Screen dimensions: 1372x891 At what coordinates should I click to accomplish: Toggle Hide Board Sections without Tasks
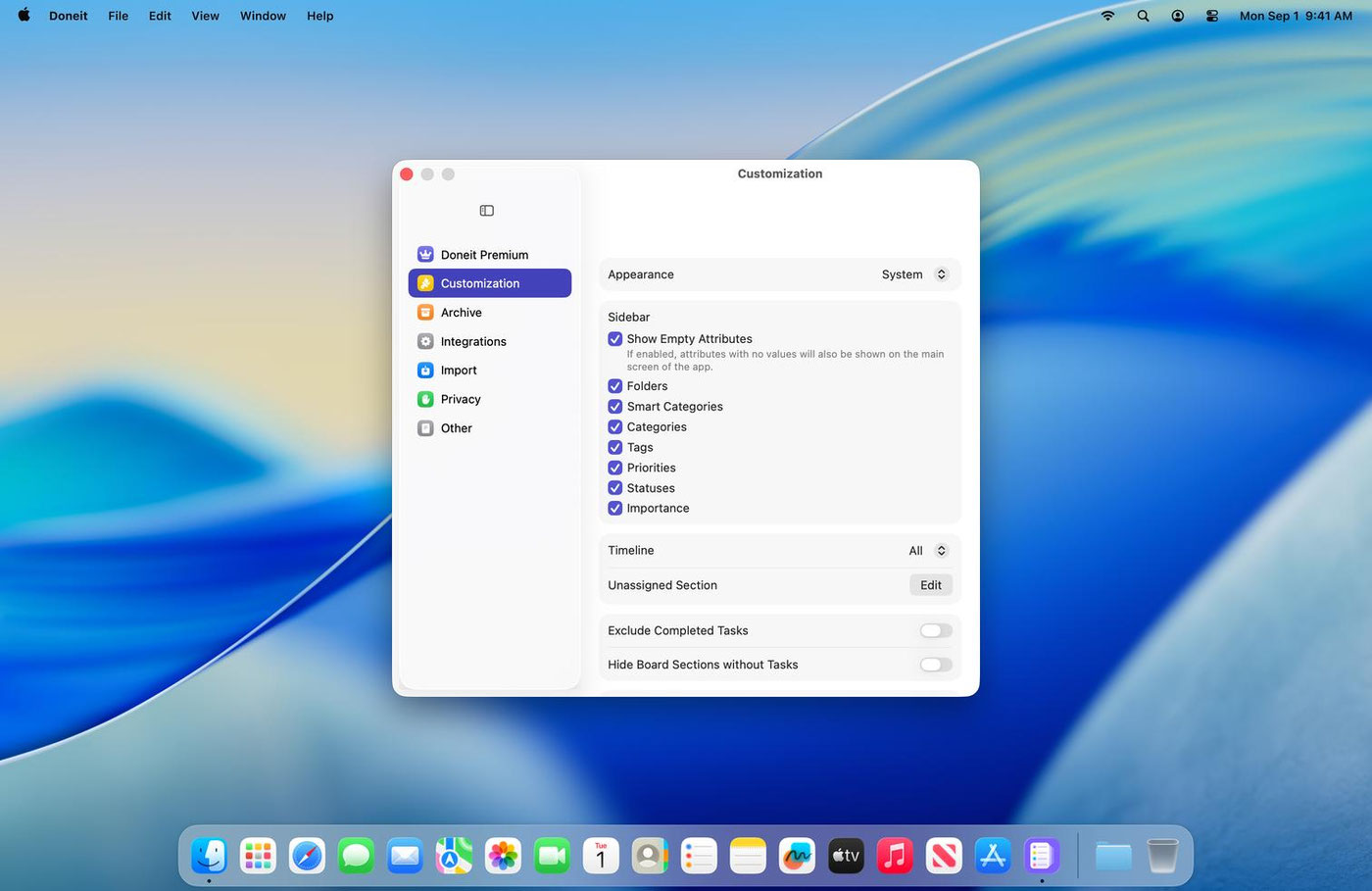click(x=935, y=665)
